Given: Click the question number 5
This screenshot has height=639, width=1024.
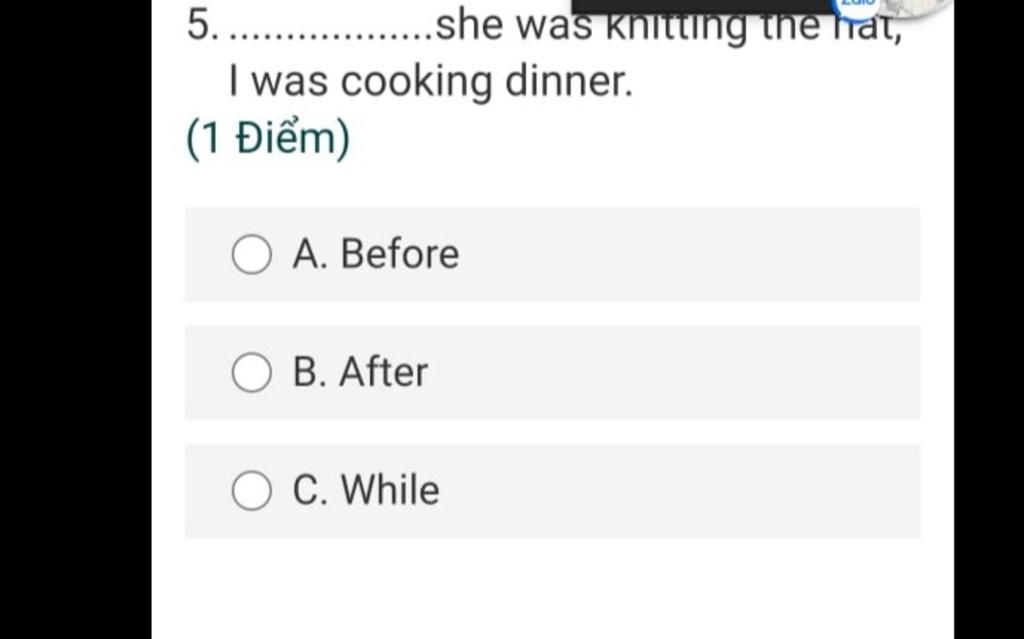Looking at the screenshot, I should pos(202,26).
